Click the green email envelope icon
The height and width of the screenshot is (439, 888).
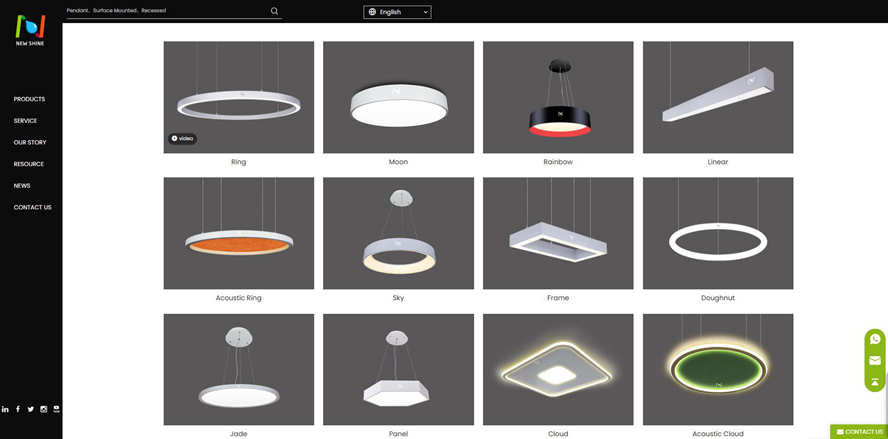pos(875,360)
